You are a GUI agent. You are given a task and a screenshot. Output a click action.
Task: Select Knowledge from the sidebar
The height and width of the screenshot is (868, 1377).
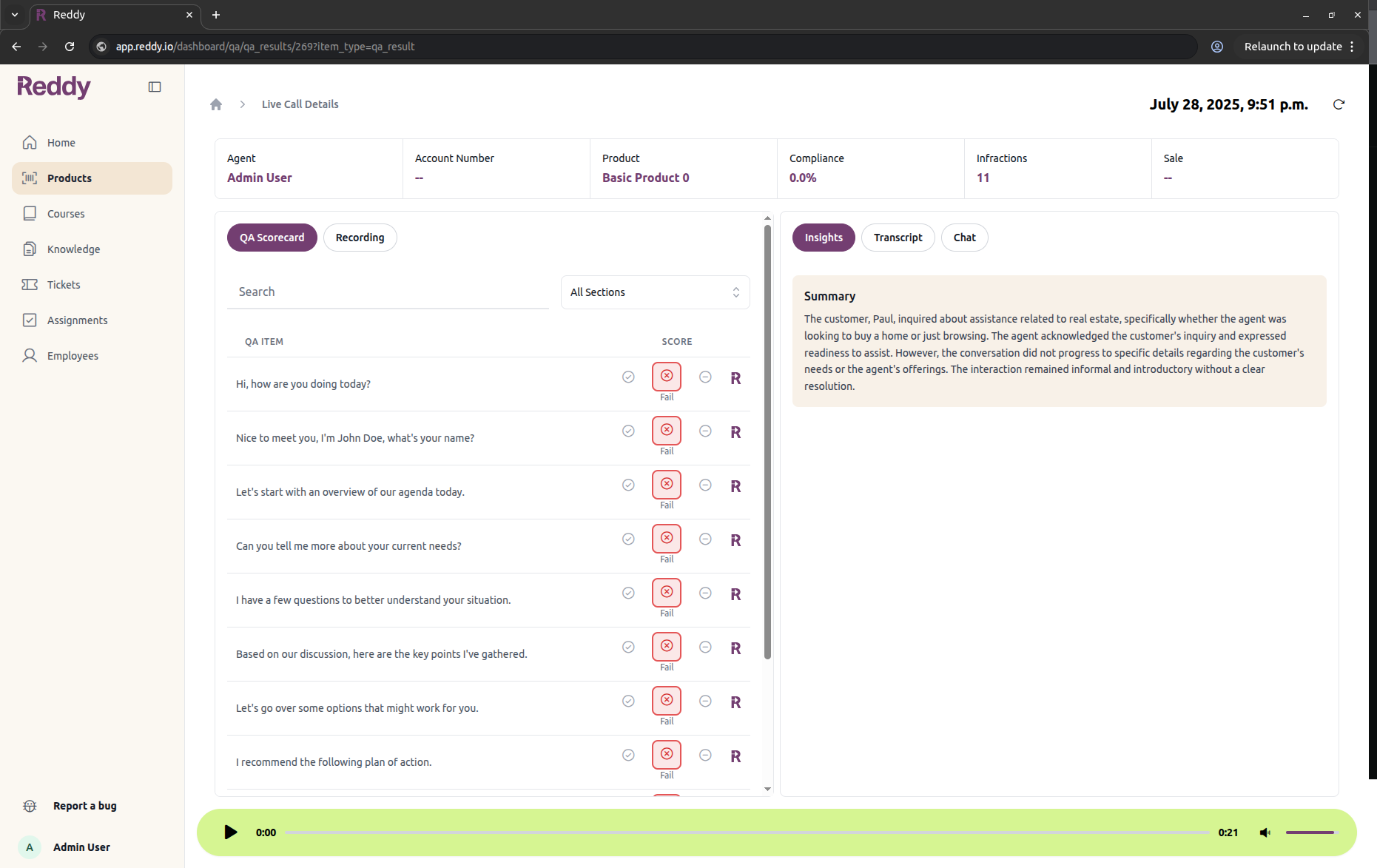(x=73, y=249)
